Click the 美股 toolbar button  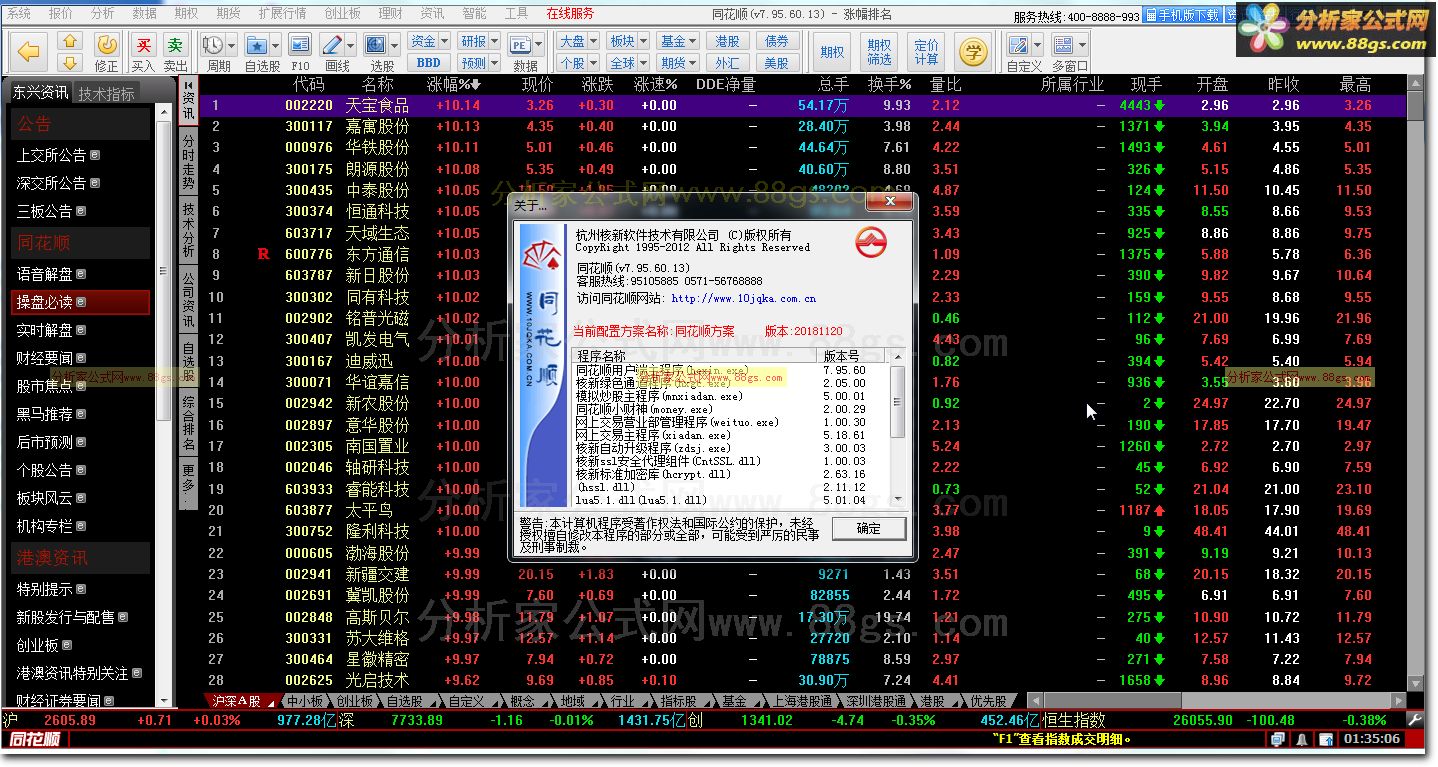coord(777,62)
